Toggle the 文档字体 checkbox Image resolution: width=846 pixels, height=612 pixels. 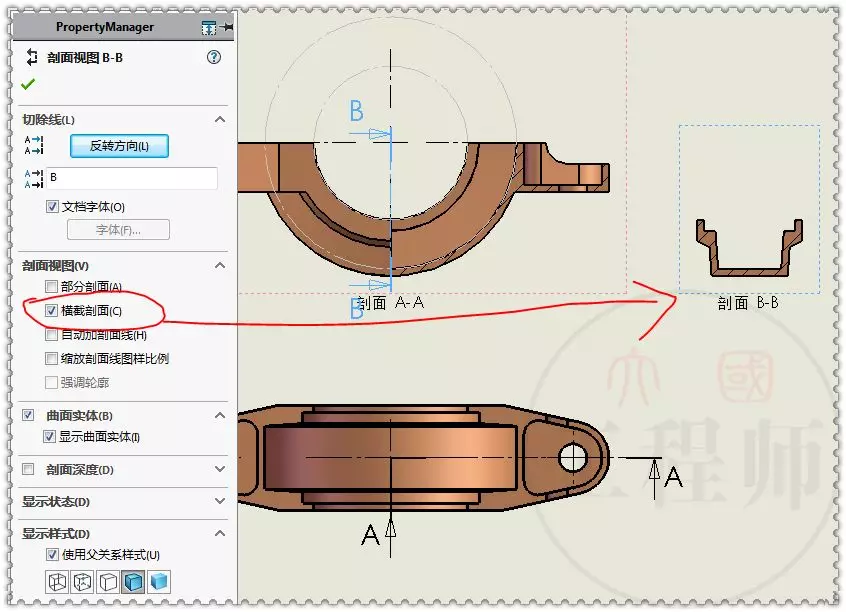[52, 206]
